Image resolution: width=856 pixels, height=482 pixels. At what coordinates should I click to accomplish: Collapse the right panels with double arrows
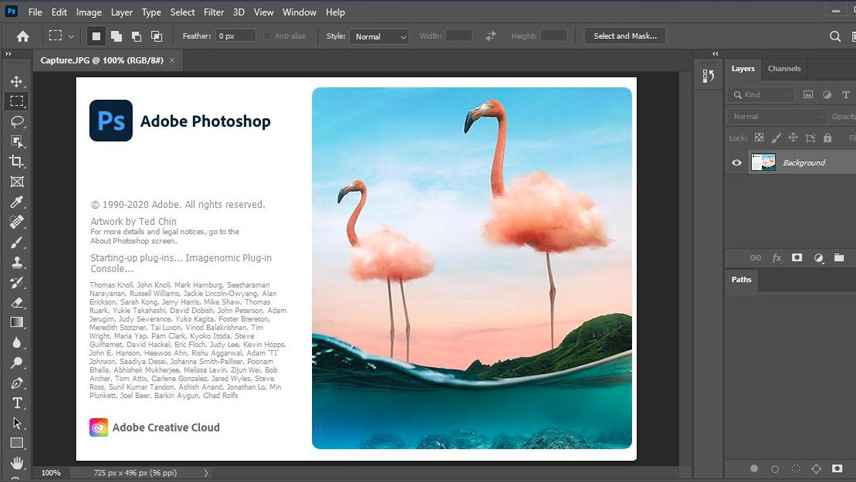[715, 53]
